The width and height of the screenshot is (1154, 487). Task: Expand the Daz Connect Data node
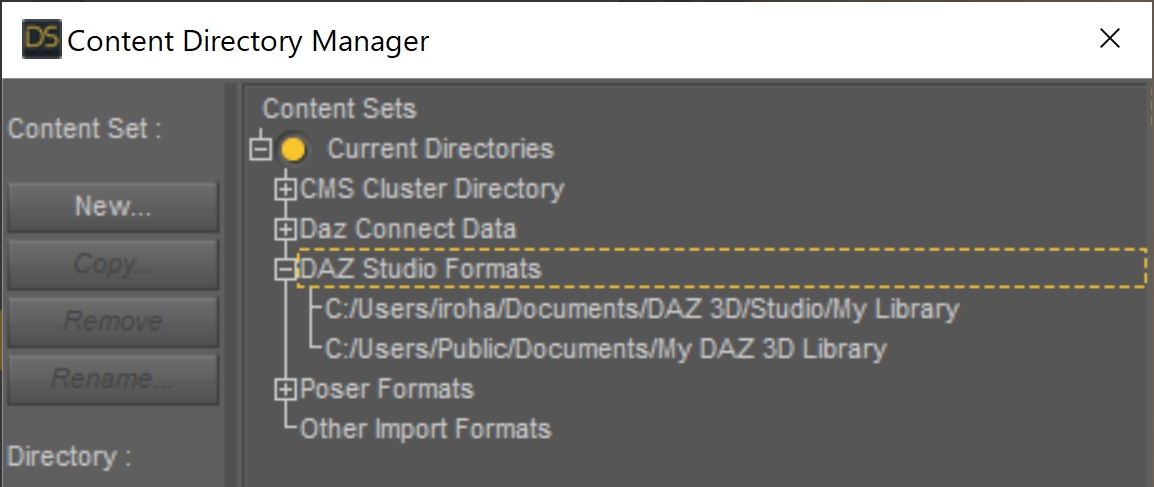(x=285, y=230)
